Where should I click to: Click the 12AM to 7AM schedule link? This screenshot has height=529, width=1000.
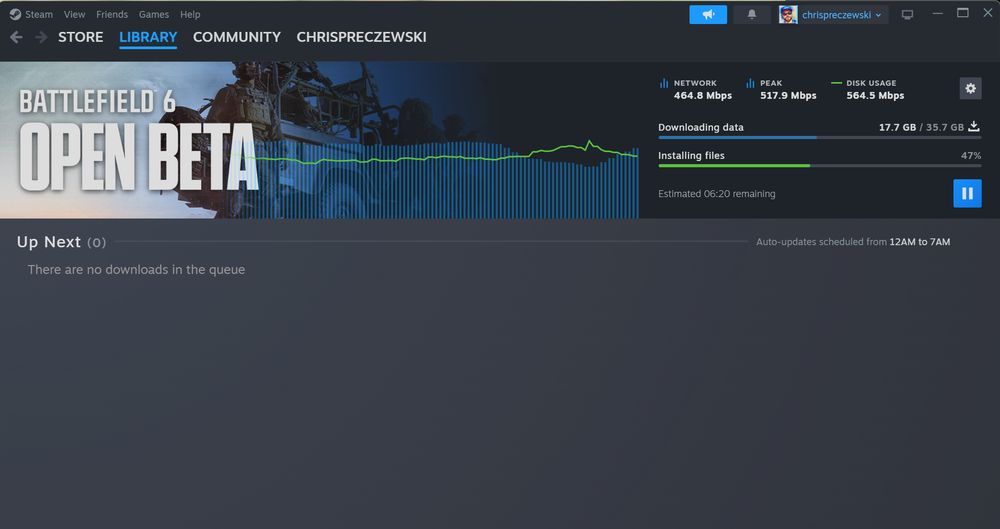coord(920,242)
